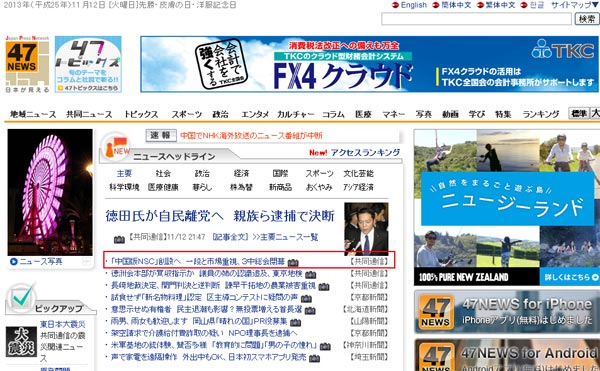Screen dimensions: 600x371
Task: Click the red bullet icon before 한글
Action: [524, 5]
